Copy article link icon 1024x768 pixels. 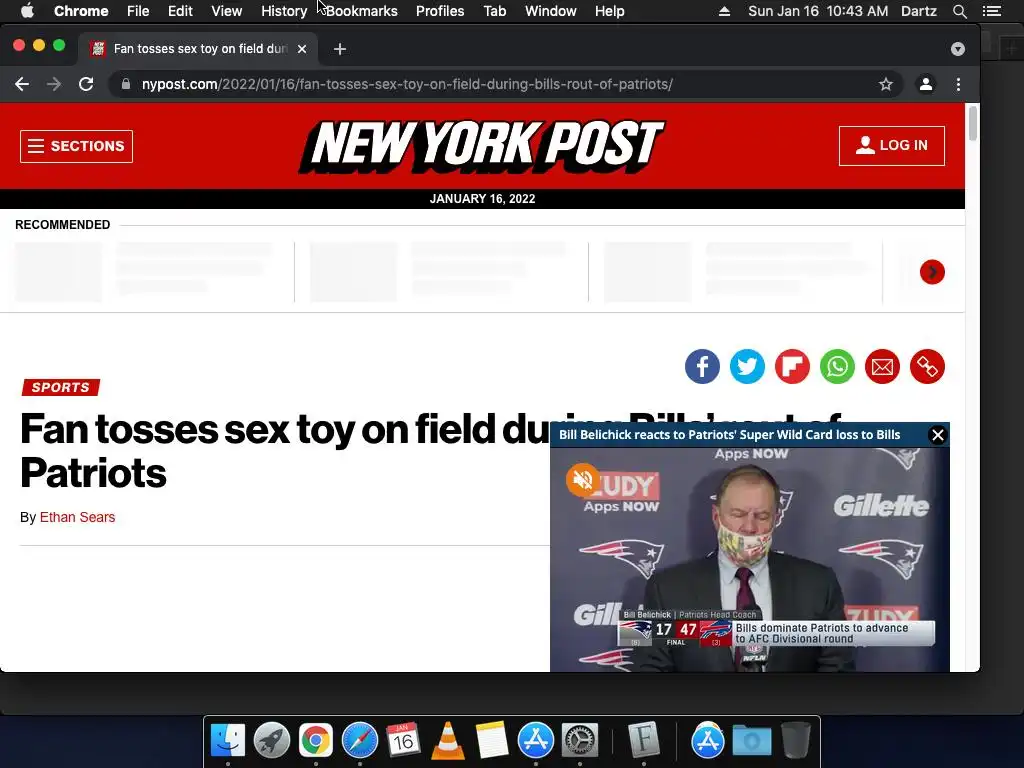click(927, 366)
